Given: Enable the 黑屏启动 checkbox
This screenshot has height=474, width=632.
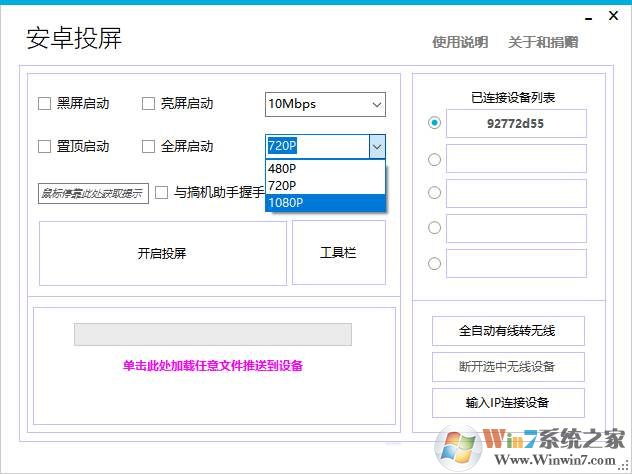Looking at the screenshot, I should 44,104.
